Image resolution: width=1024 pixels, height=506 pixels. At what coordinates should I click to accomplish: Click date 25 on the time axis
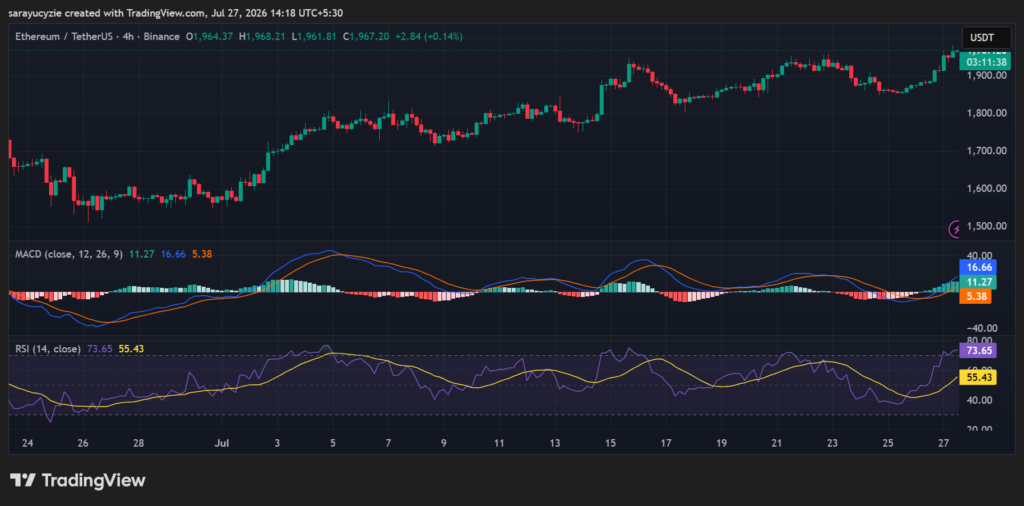[x=888, y=443]
